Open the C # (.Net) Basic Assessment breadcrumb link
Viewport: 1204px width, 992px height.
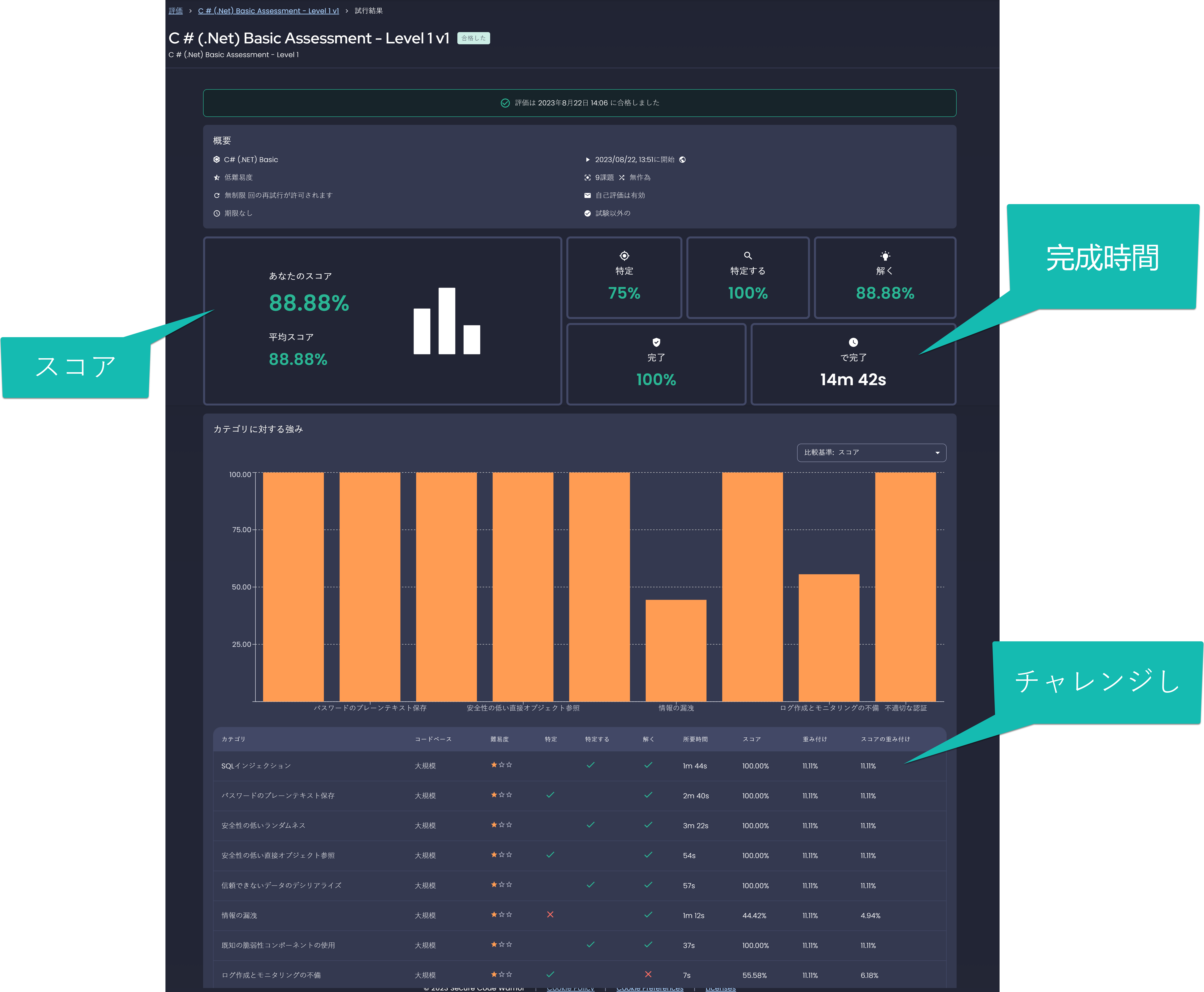(268, 11)
